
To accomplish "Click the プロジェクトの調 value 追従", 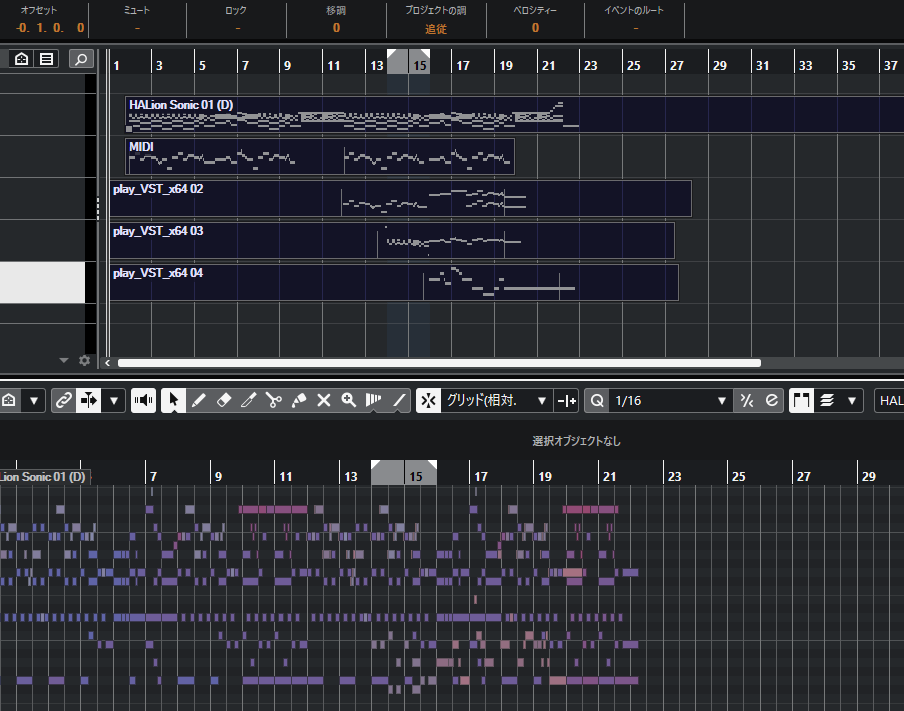I will (x=436, y=29).
